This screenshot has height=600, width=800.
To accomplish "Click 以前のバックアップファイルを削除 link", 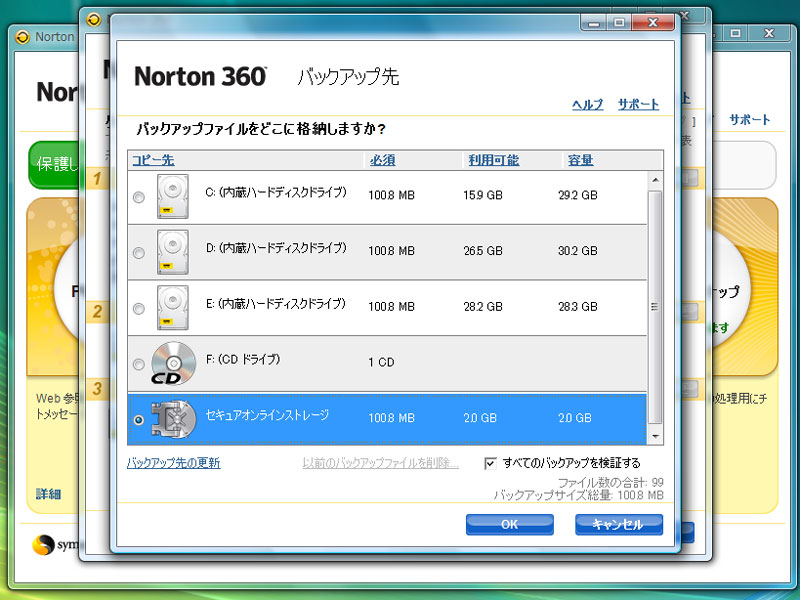I will coord(380,463).
